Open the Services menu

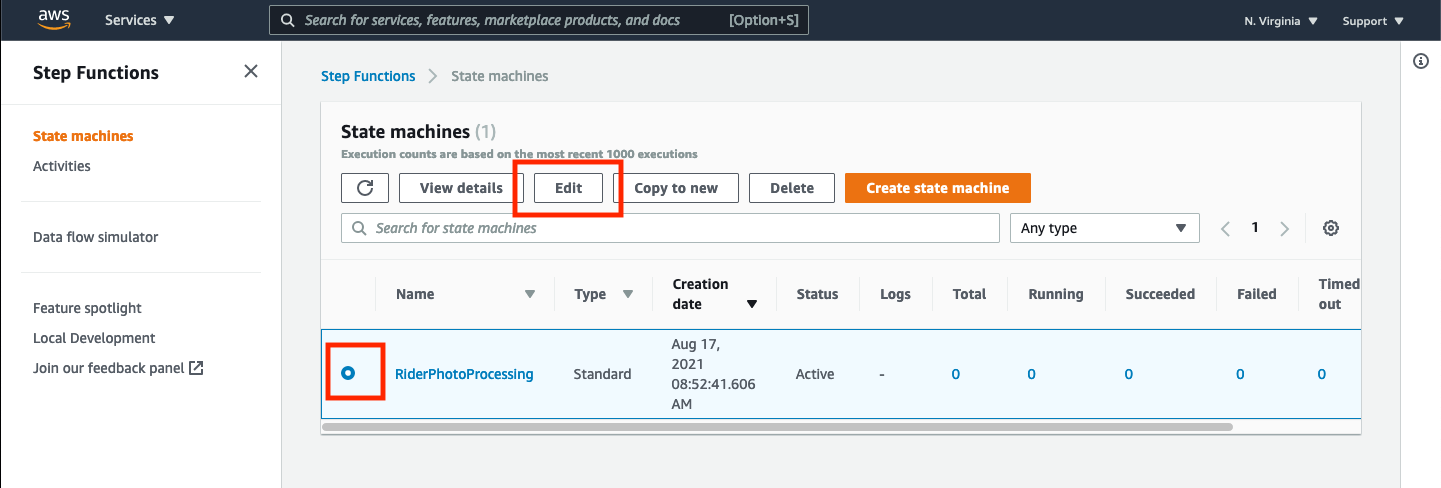click(x=139, y=20)
